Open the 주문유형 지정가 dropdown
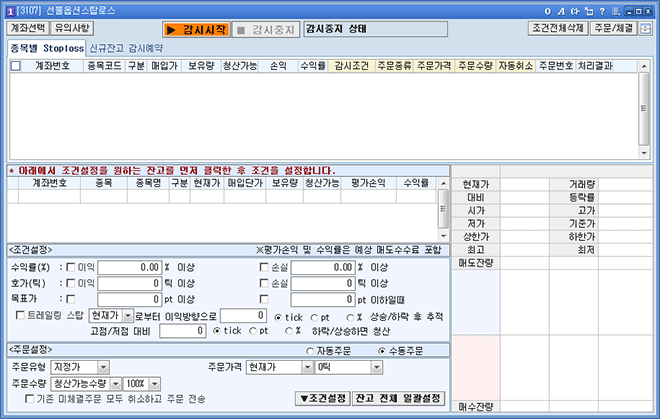Viewport: 660px width, 419px height. pos(104,367)
